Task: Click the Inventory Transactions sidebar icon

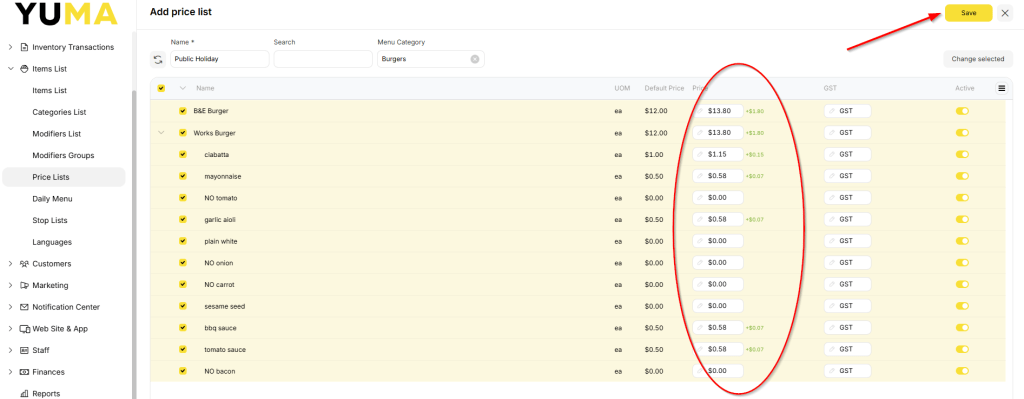Action: pos(25,47)
